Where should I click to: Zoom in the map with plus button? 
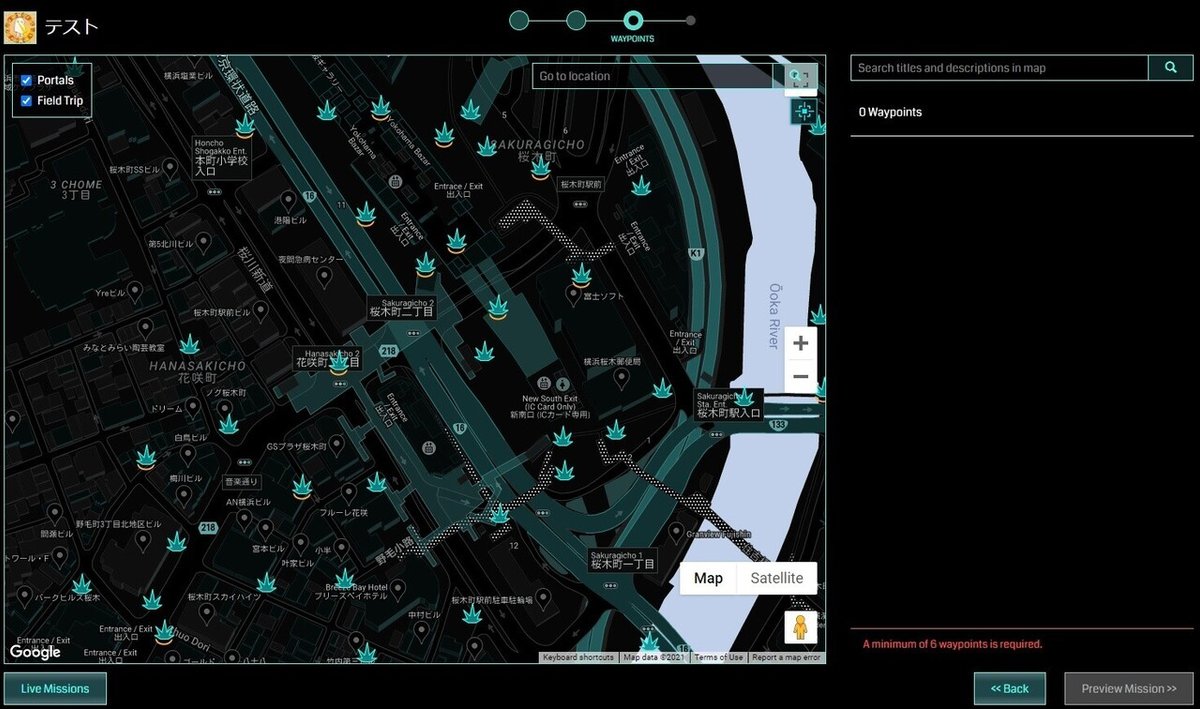[x=800, y=343]
